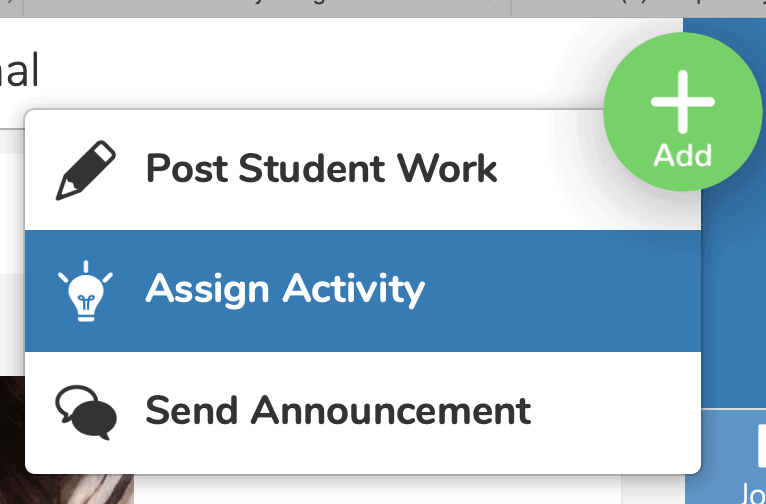This screenshot has height=504, width=766.
Task: Click the pencil icon for Post Student Work
Action: (x=86, y=170)
